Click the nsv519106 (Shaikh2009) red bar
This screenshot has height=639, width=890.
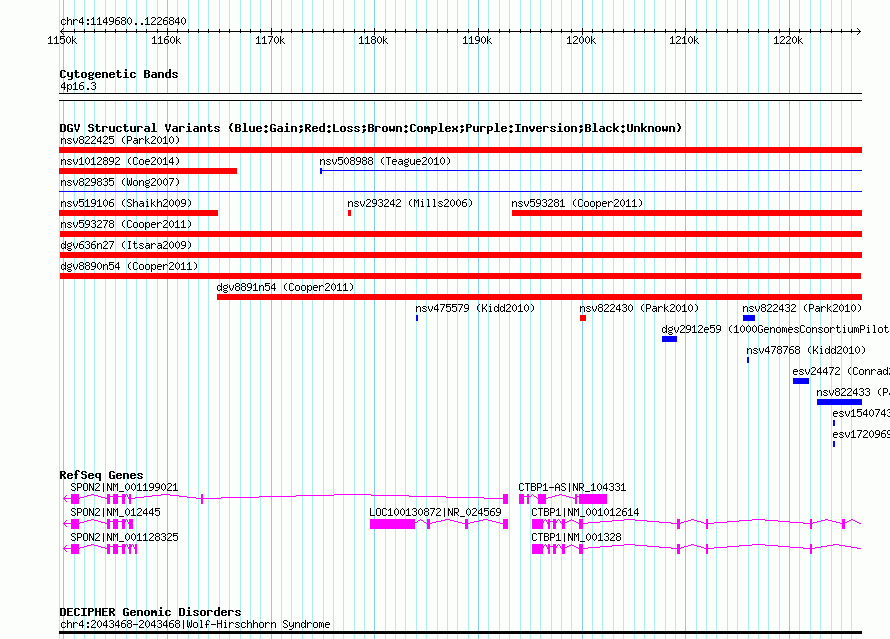[x=138, y=213]
